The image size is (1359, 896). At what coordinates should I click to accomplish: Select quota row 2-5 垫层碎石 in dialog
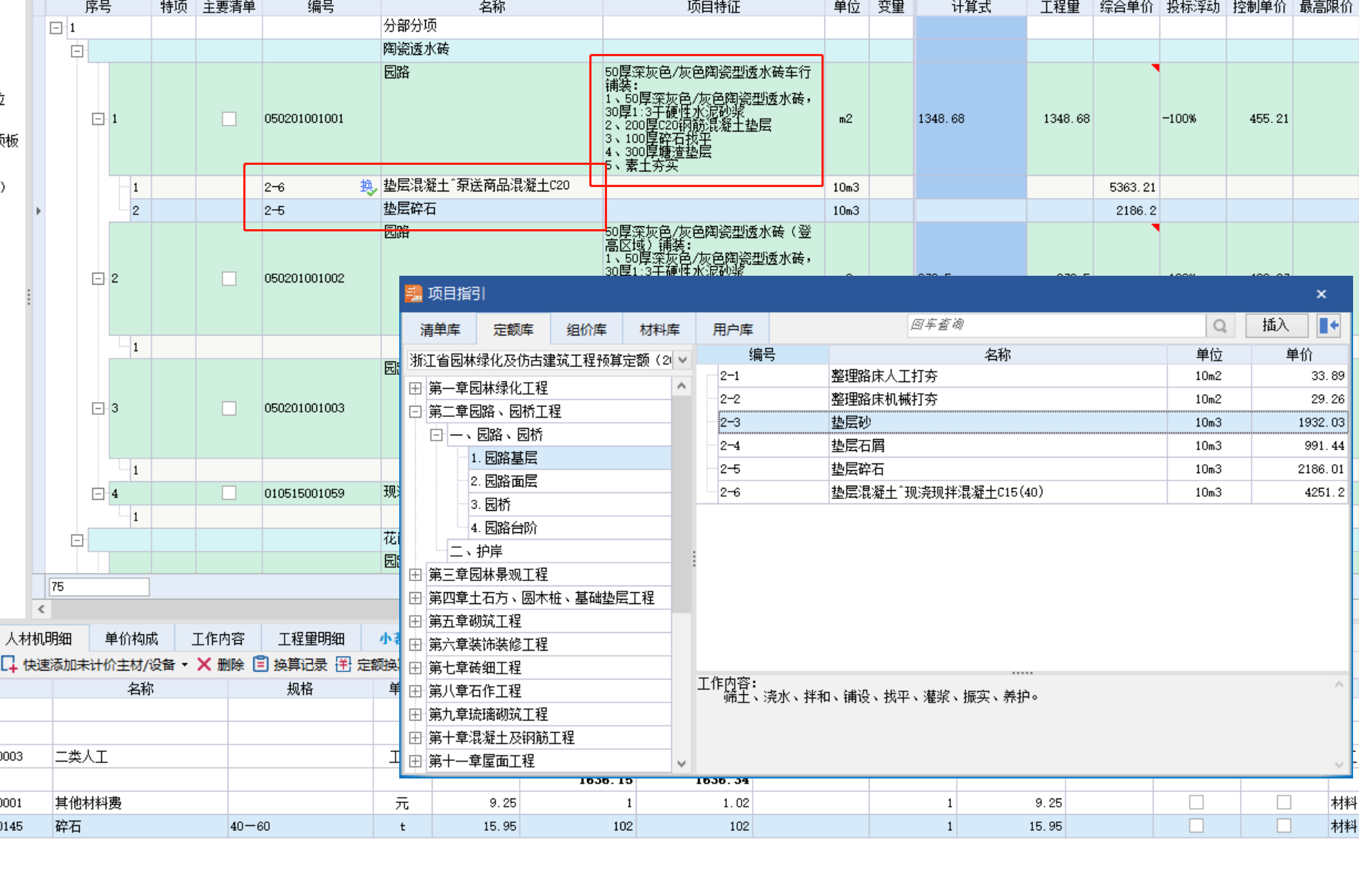pos(1031,469)
